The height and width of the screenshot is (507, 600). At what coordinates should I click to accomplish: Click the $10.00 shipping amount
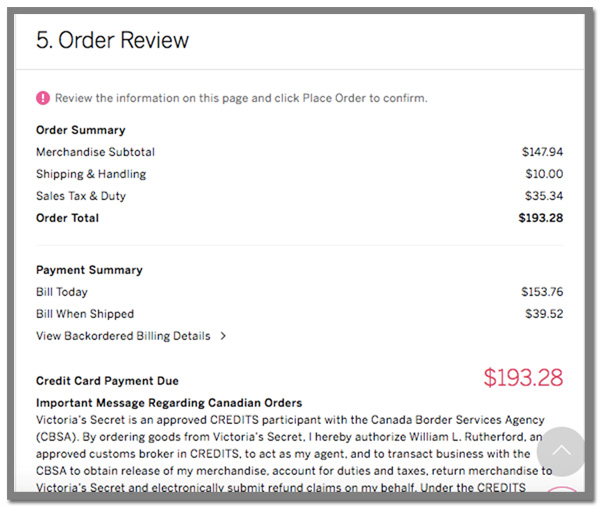[x=544, y=174]
